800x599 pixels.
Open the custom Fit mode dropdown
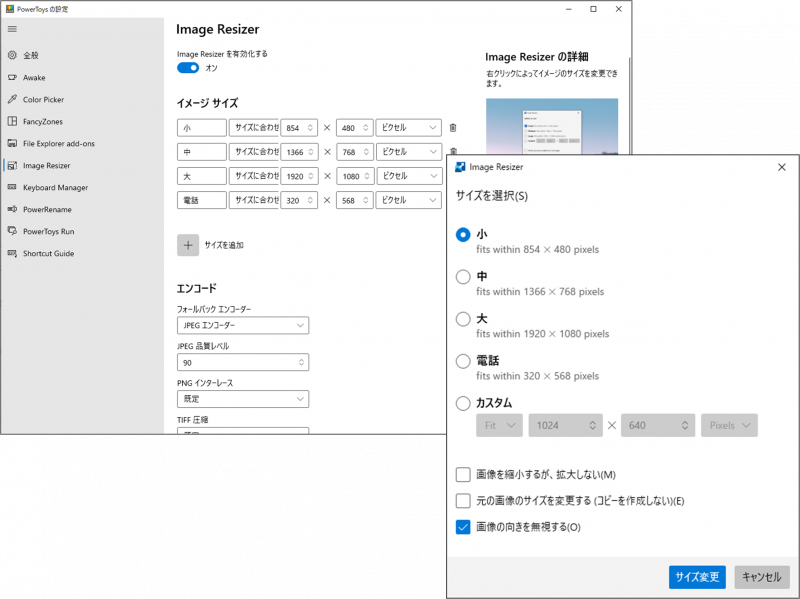tap(499, 425)
